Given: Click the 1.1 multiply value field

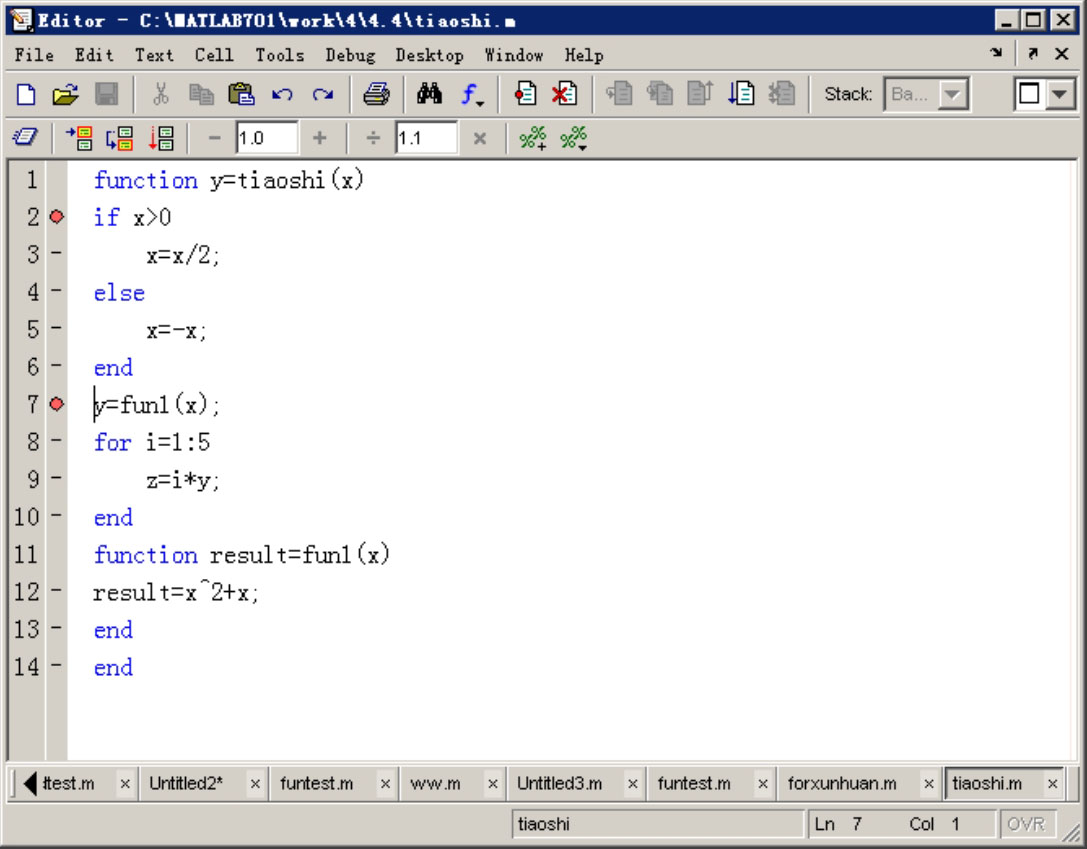Looking at the screenshot, I should [424, 139].
